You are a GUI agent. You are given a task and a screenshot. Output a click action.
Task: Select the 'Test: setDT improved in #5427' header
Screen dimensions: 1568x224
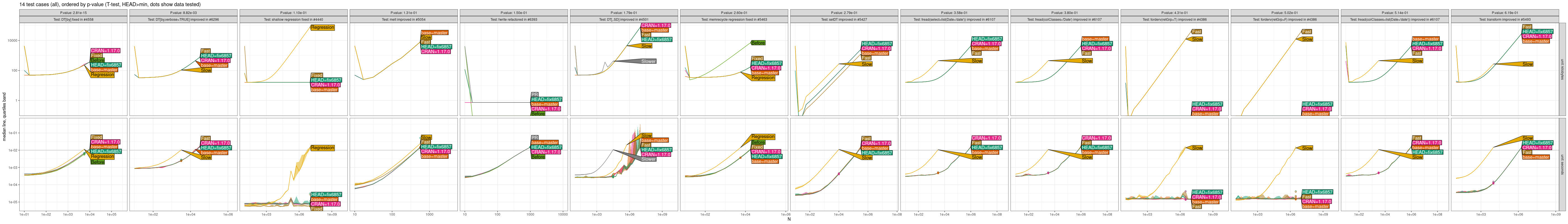(844, 20)
